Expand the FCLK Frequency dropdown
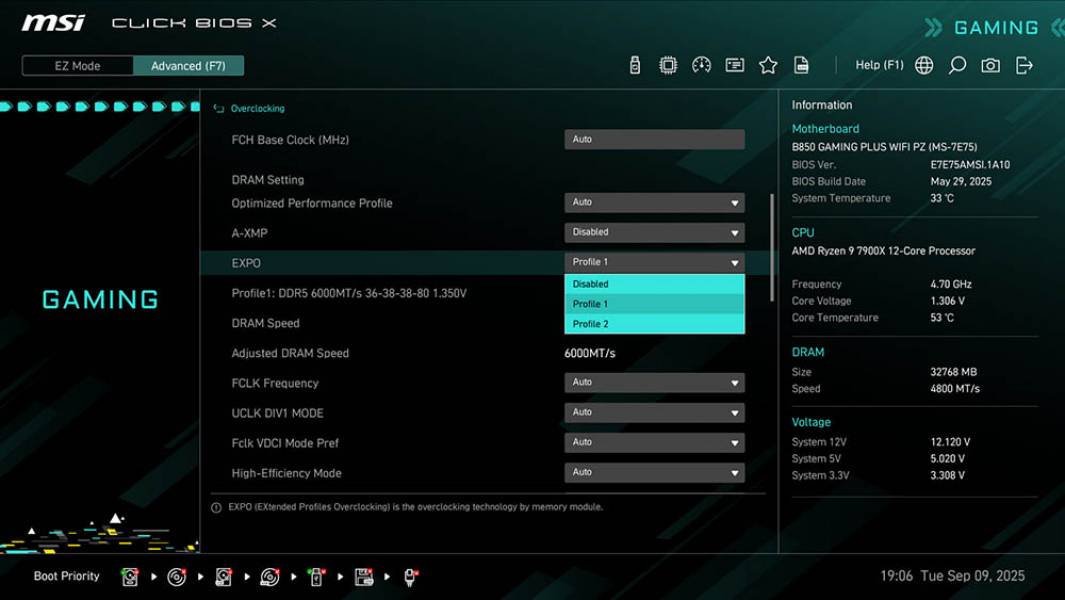The width and height of the screenshot is (1065, 600). 654,382
